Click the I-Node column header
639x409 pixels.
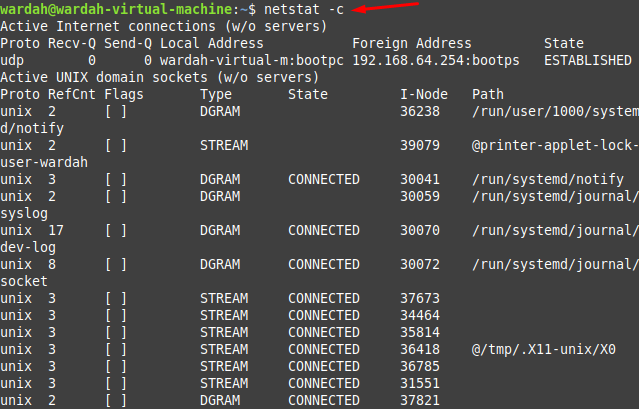pos(424,95)
